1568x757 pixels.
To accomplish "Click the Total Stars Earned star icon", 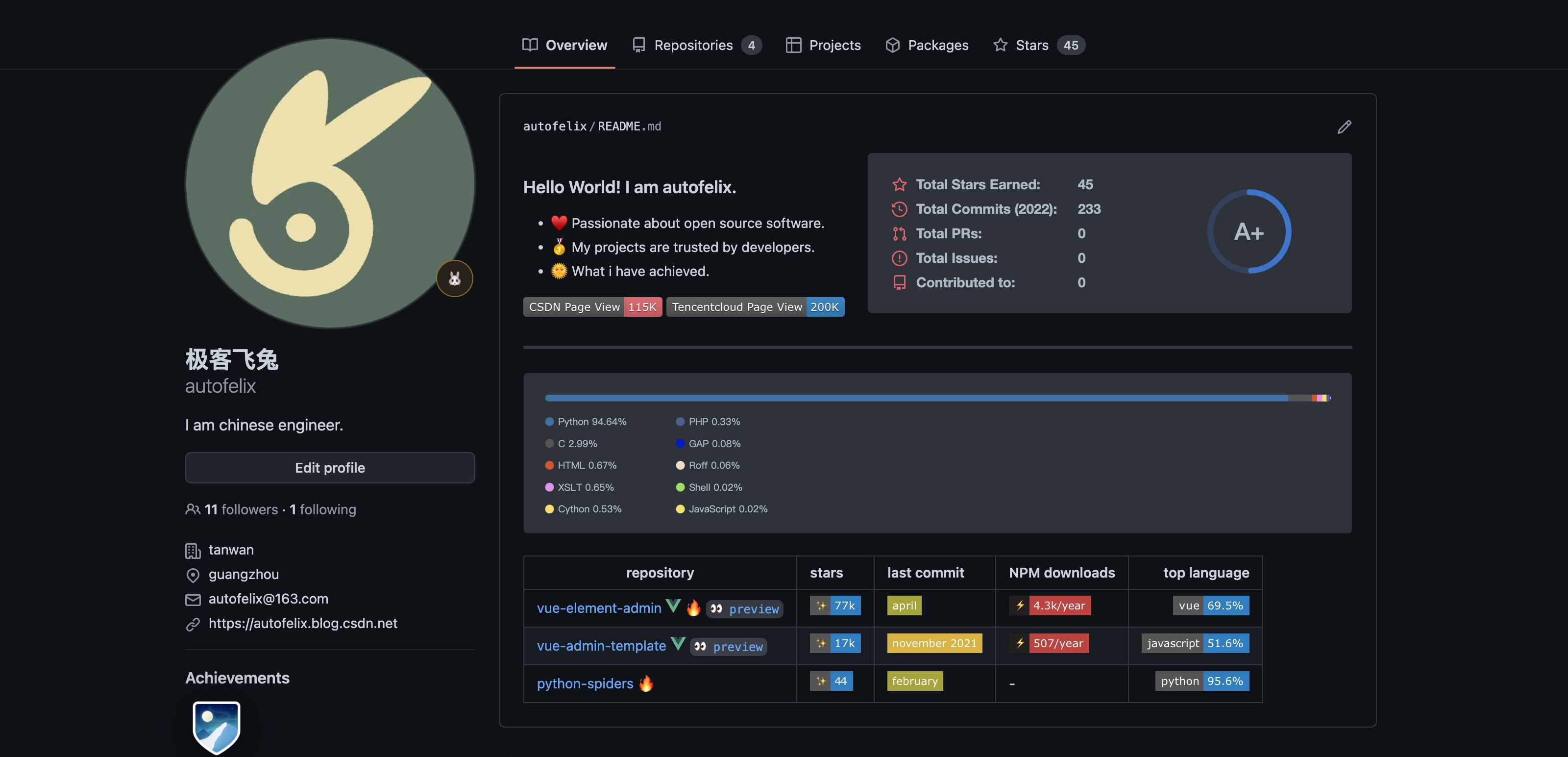I will [899, 184].
